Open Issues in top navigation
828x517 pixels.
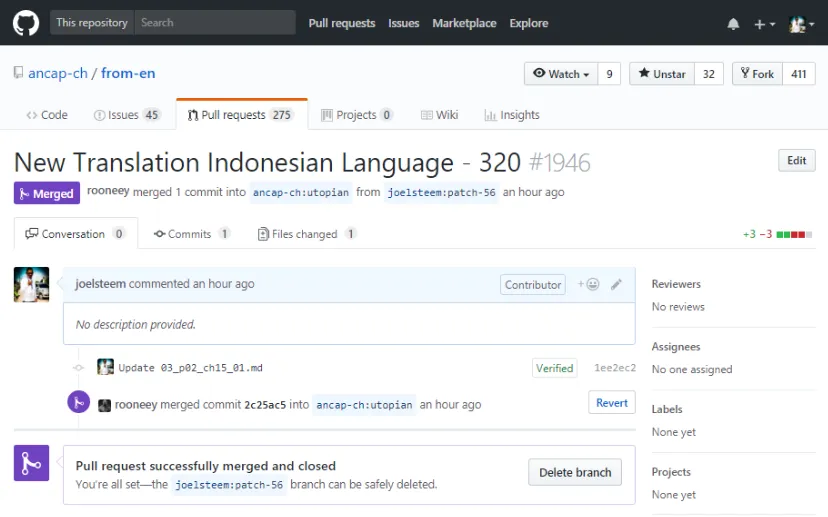coord(403,23)
